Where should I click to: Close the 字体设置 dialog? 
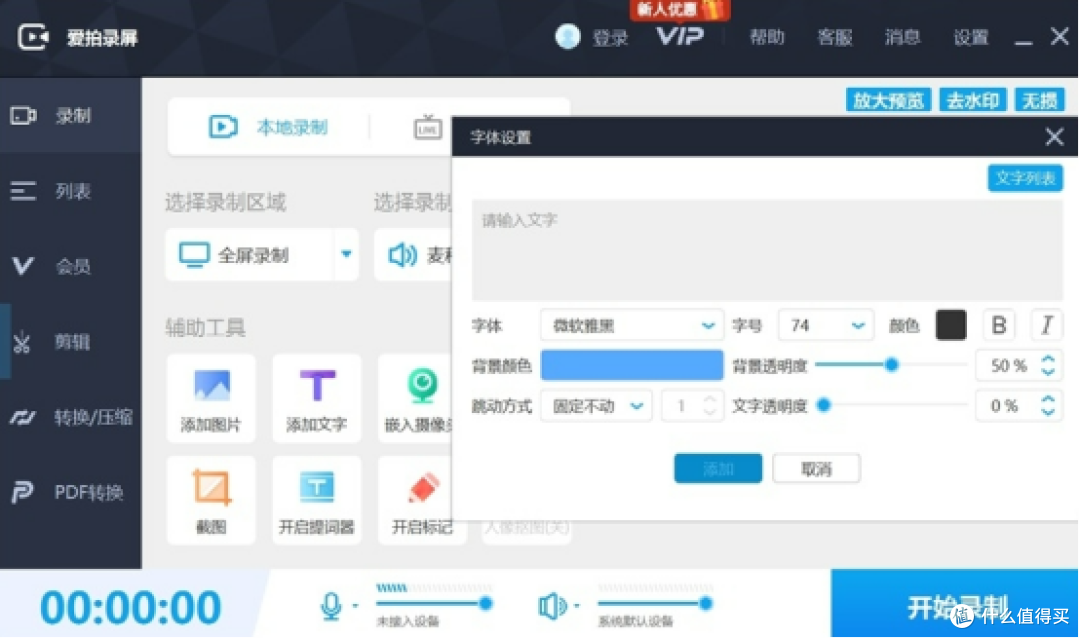[1054, 137]
